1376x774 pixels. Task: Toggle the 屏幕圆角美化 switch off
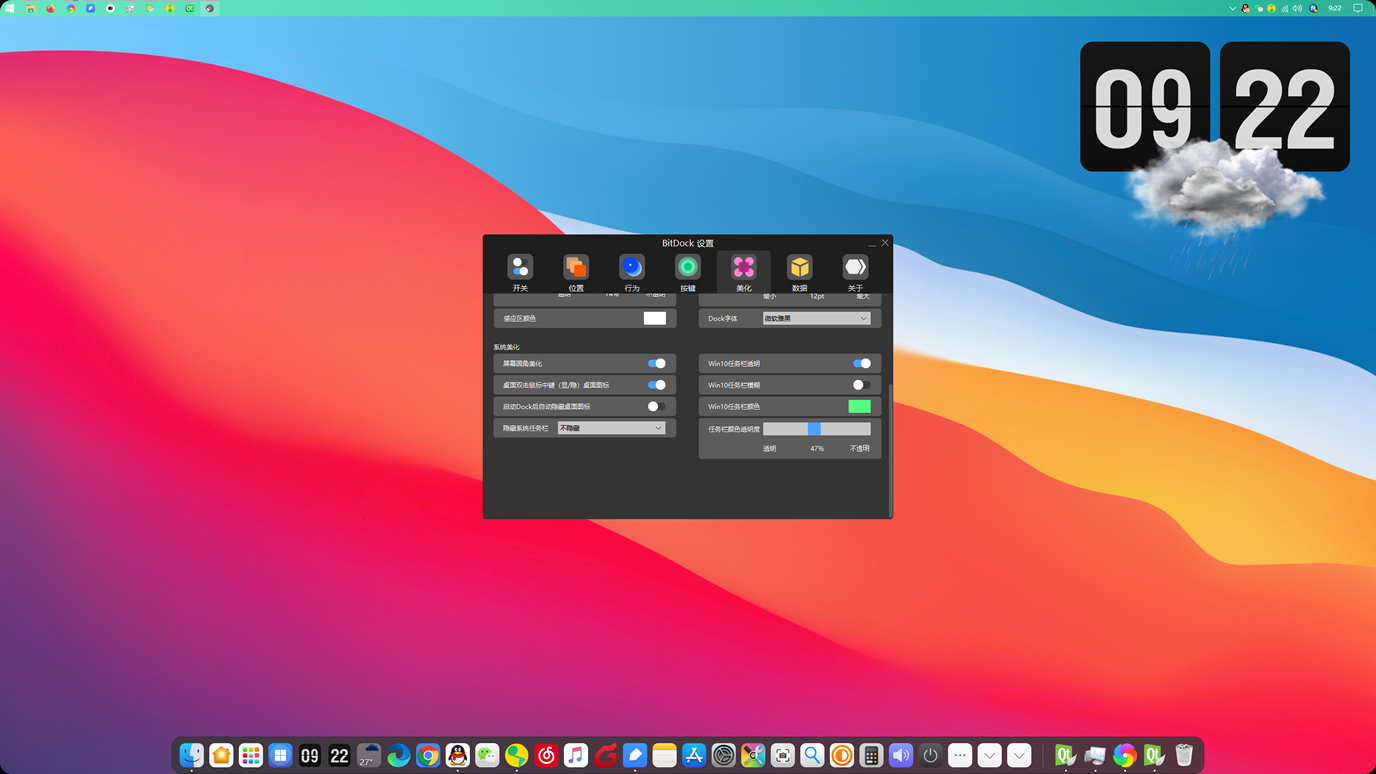(x=656, y=364)
